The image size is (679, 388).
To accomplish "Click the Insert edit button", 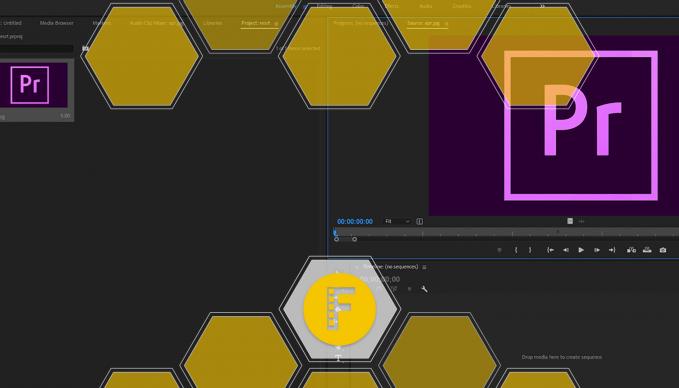I will pos(631,250).
